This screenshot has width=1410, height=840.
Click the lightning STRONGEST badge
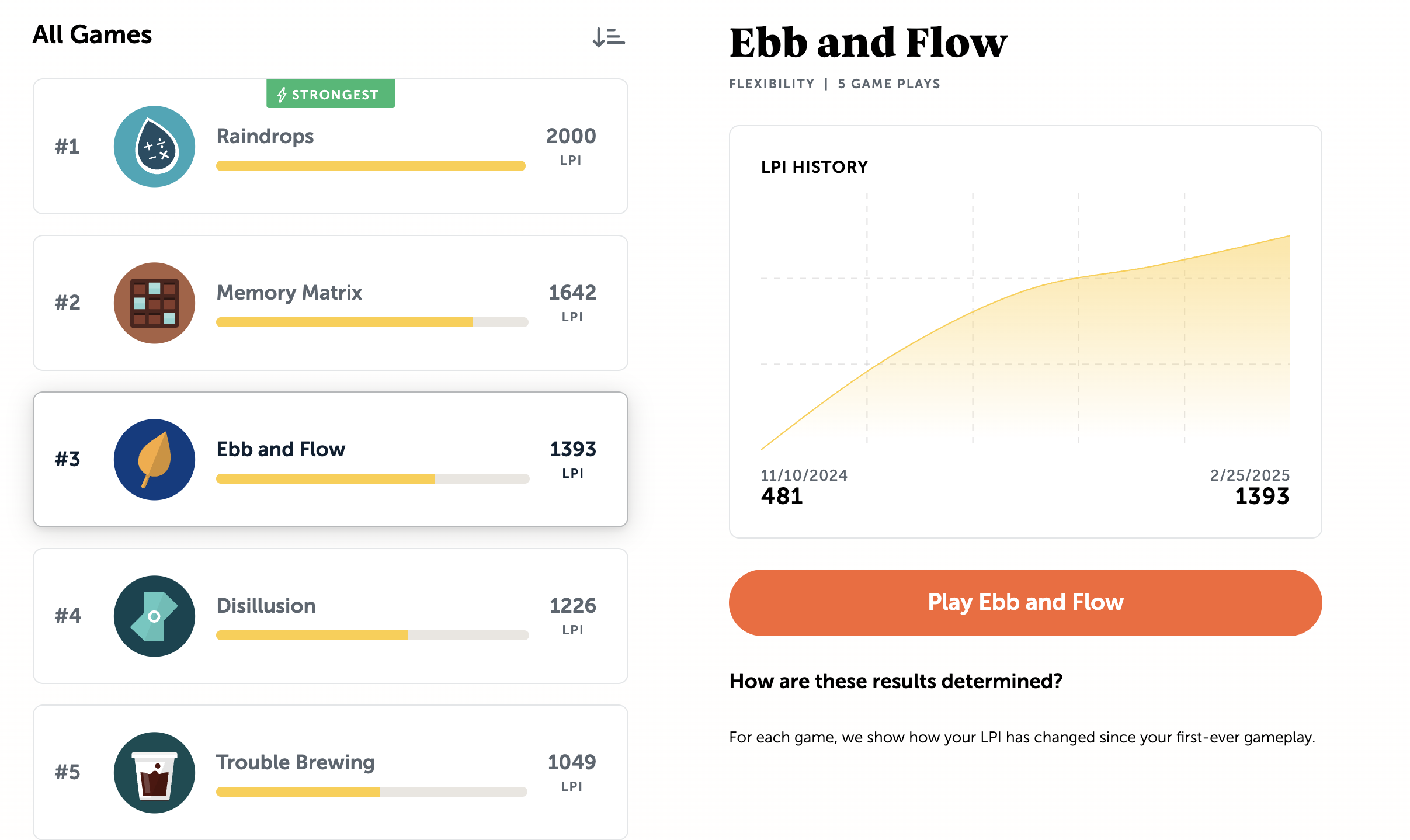tap(331, 94)
